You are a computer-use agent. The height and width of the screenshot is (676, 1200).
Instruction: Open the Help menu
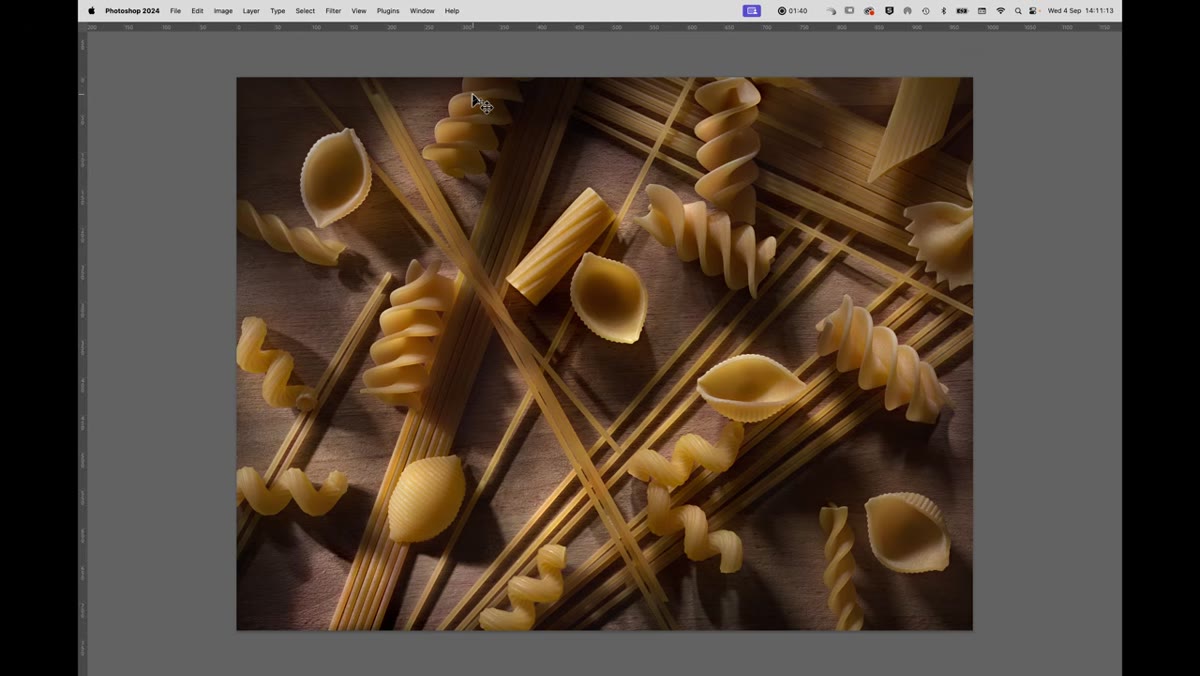pos(452,11)
